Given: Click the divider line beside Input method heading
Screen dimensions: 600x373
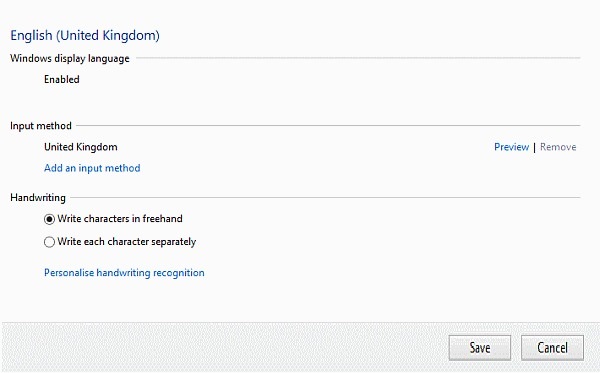Looking at the screenshot, I should click(x=328, y=125).
